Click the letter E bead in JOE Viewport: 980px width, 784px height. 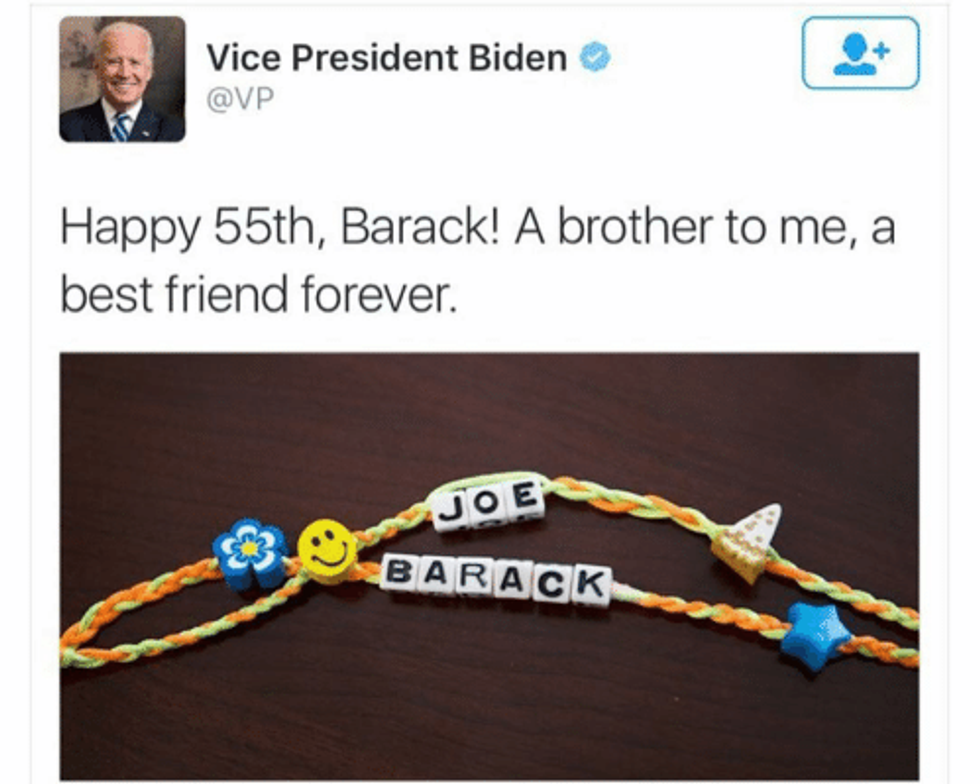[x=525, y=498]
